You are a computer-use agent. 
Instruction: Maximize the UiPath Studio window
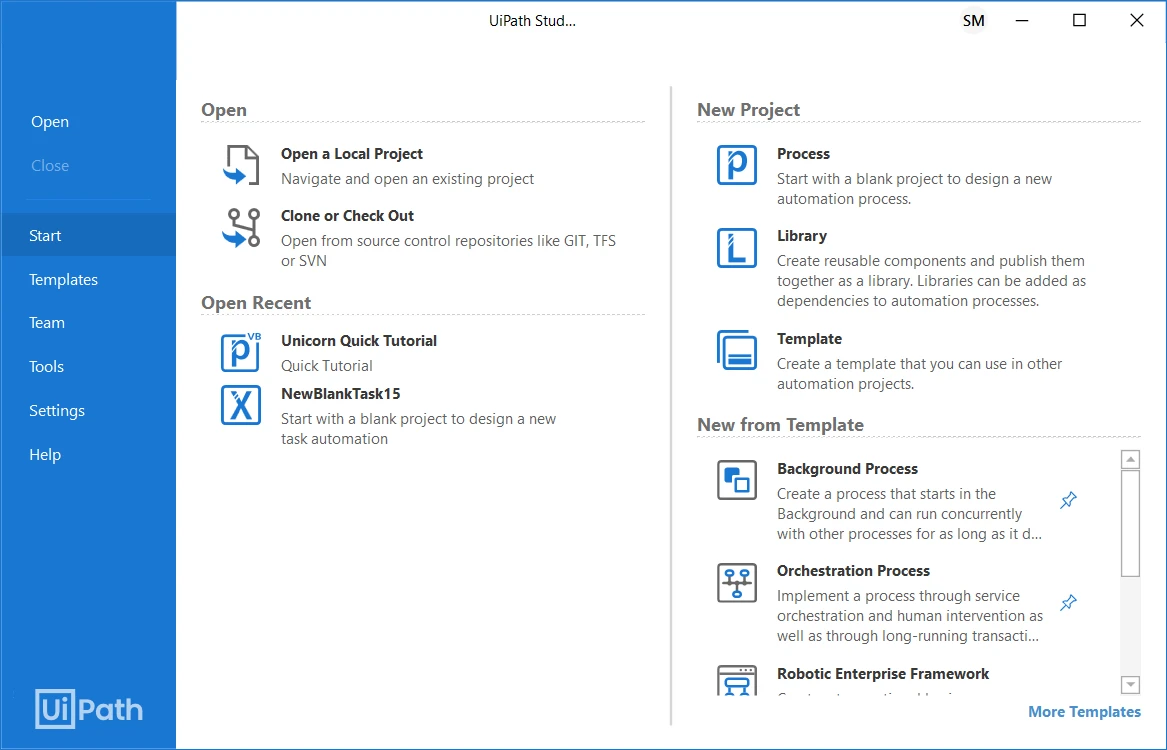(x=1079, y=21)
